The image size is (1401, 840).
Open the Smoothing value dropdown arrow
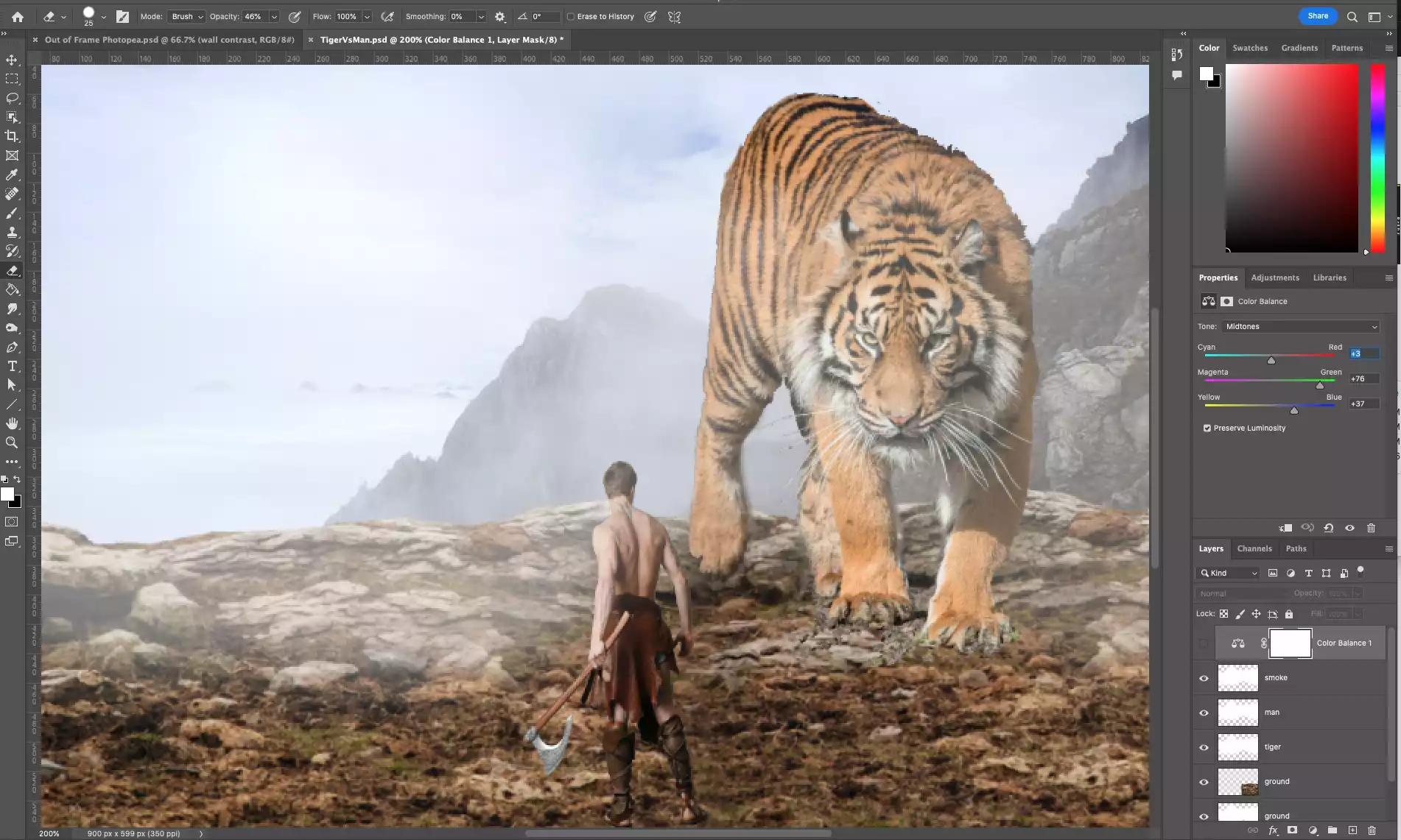[x=481, y=16]
